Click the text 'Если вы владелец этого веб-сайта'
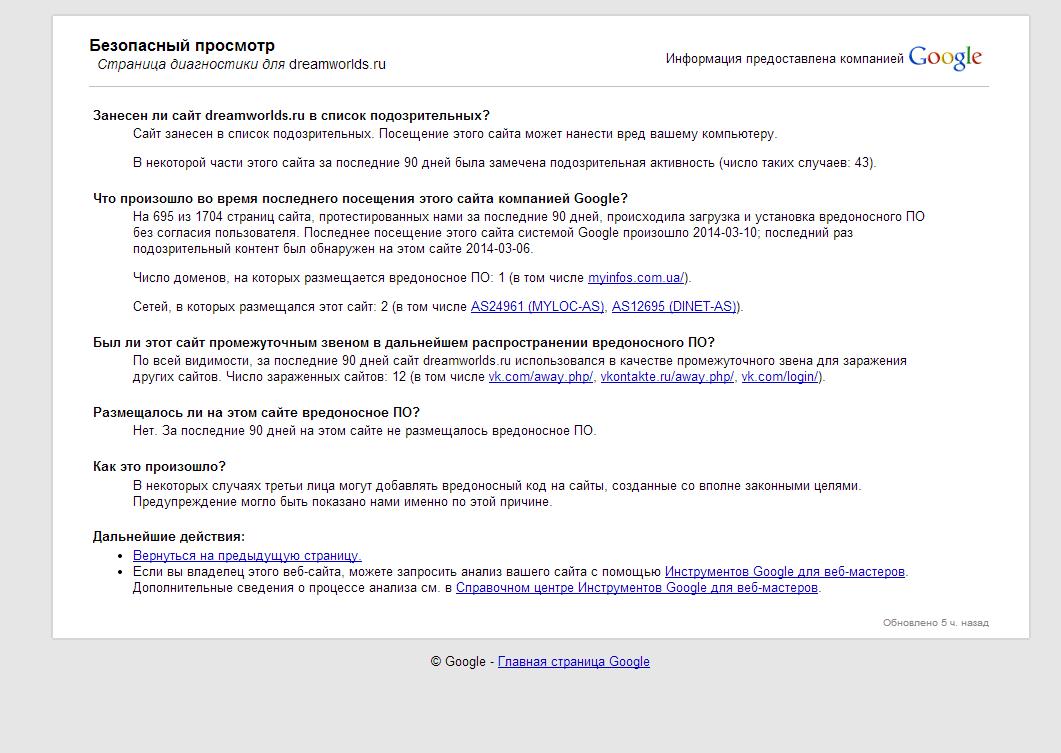Image resolution: width=1061 pixels, height=753 pixels. 238,572
